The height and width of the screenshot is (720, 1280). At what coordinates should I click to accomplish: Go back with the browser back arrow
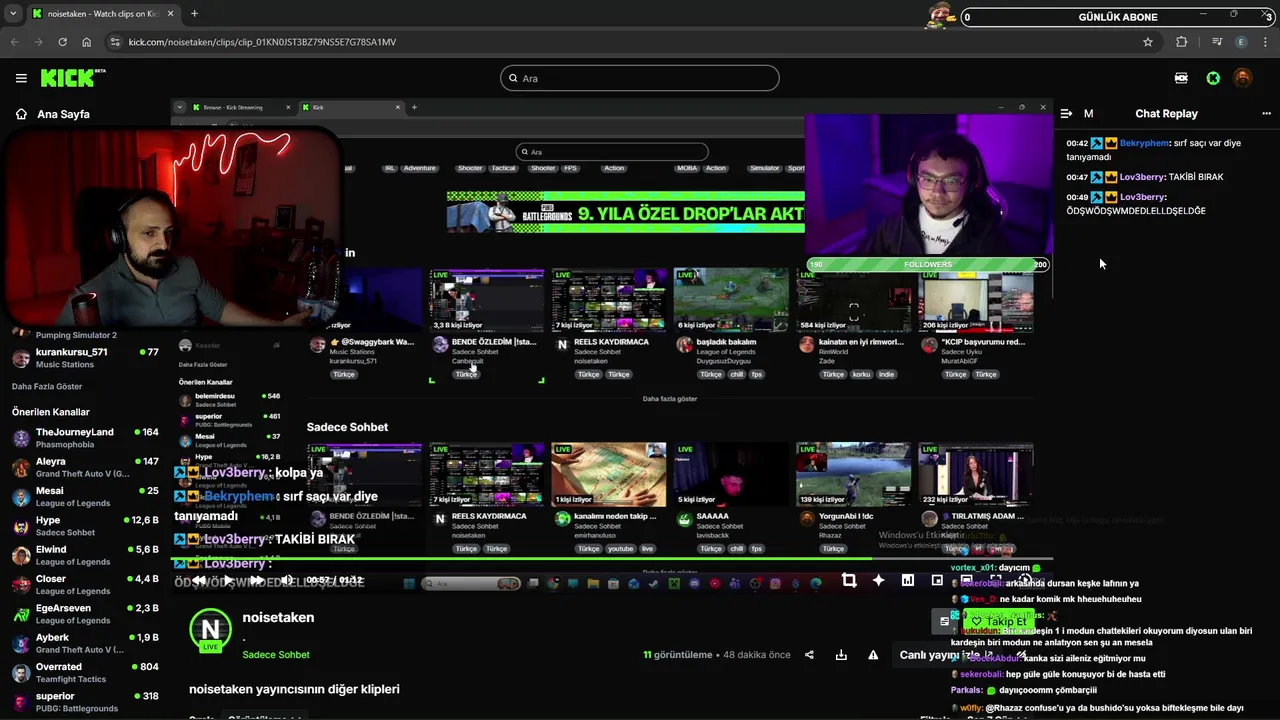pos(14,42)
